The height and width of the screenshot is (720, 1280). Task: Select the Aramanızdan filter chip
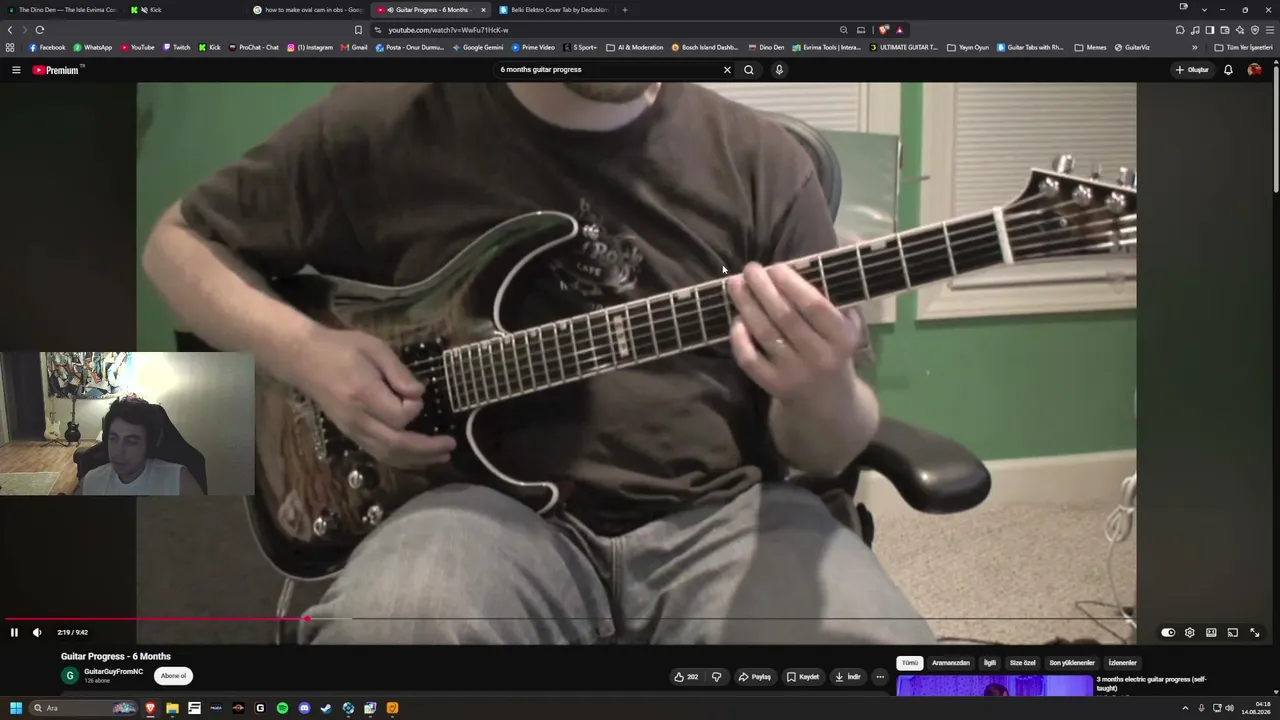[x=951, y=663]
